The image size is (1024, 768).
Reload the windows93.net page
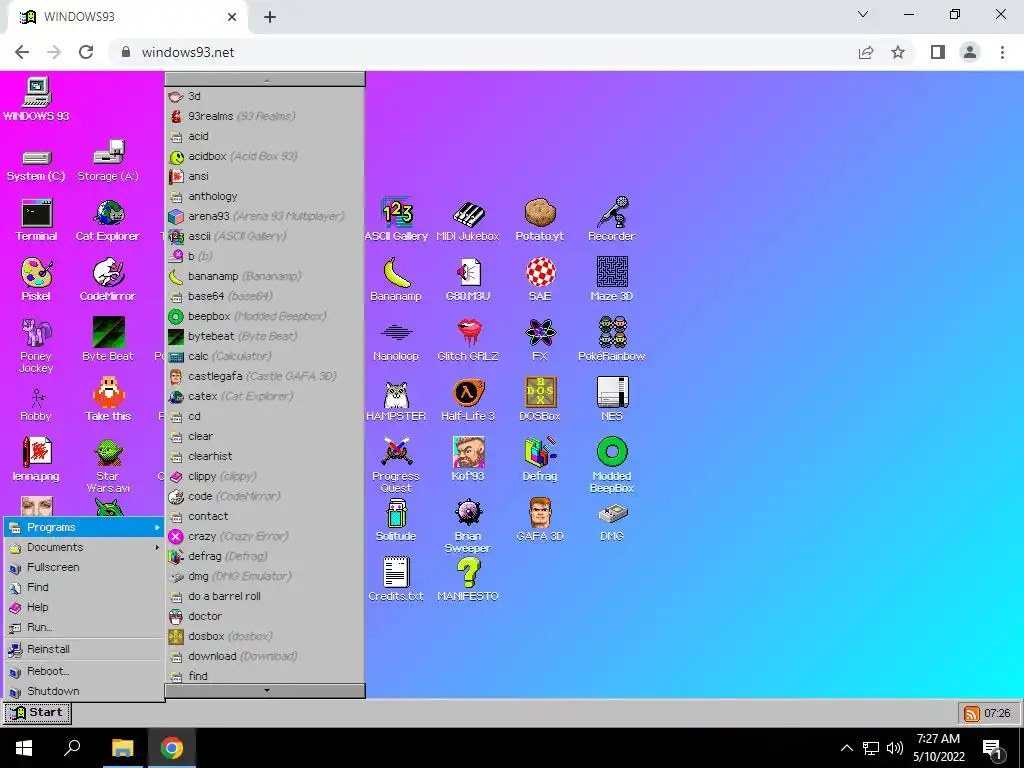coord(86,52)
